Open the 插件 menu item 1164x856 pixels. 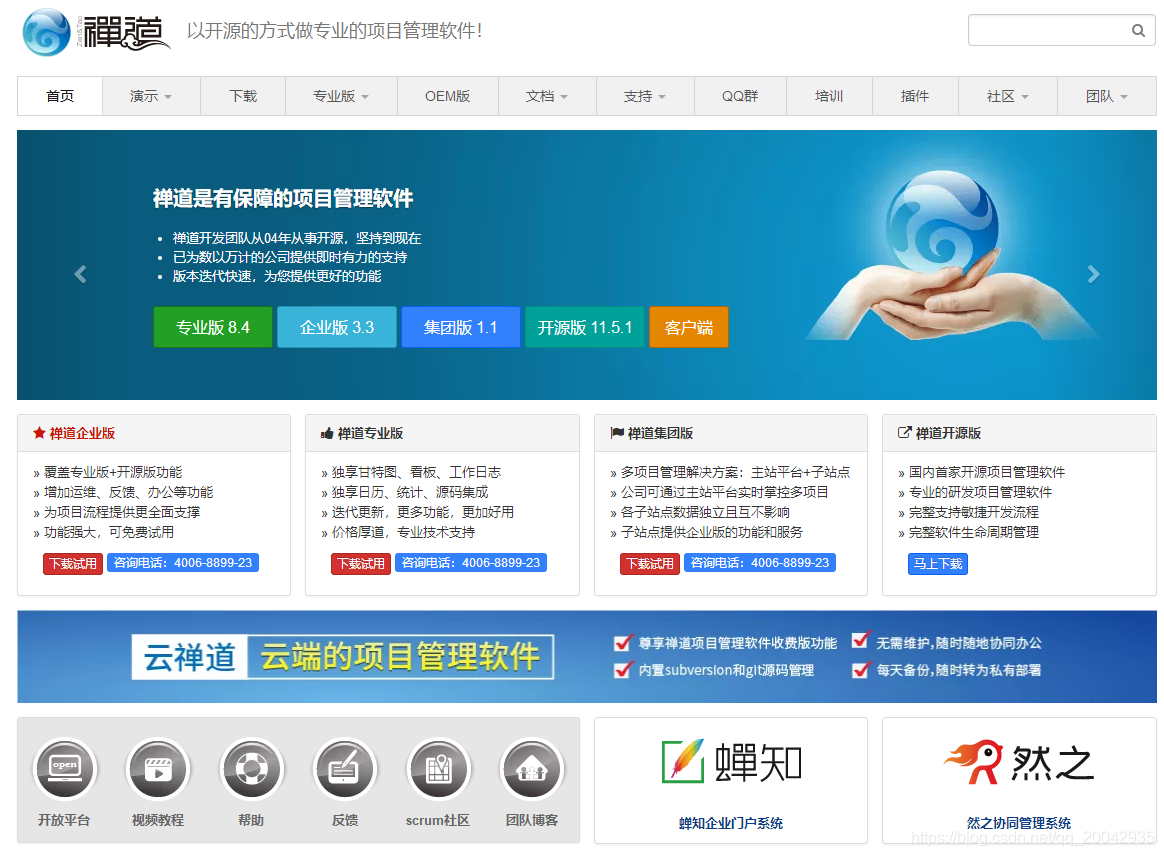(915, 96)
